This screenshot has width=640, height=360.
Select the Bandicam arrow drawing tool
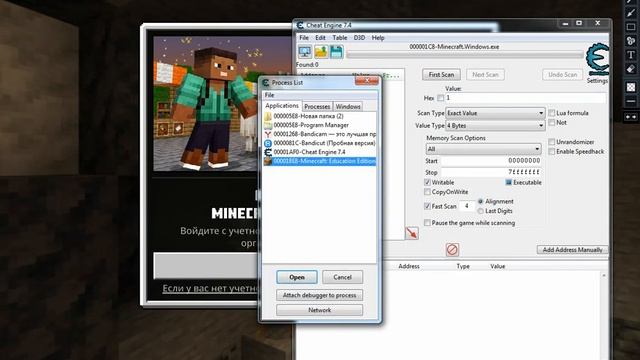point(631,13)
